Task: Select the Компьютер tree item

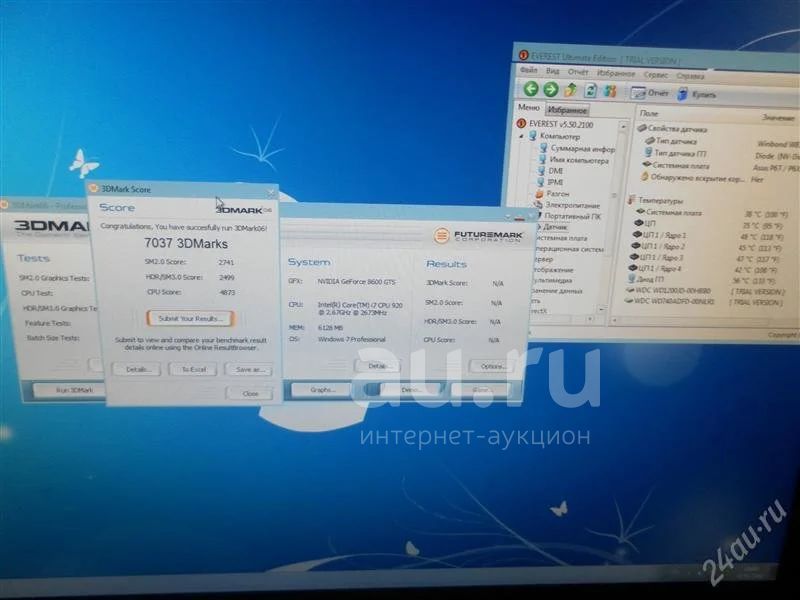Action: (x=555, y=136)
